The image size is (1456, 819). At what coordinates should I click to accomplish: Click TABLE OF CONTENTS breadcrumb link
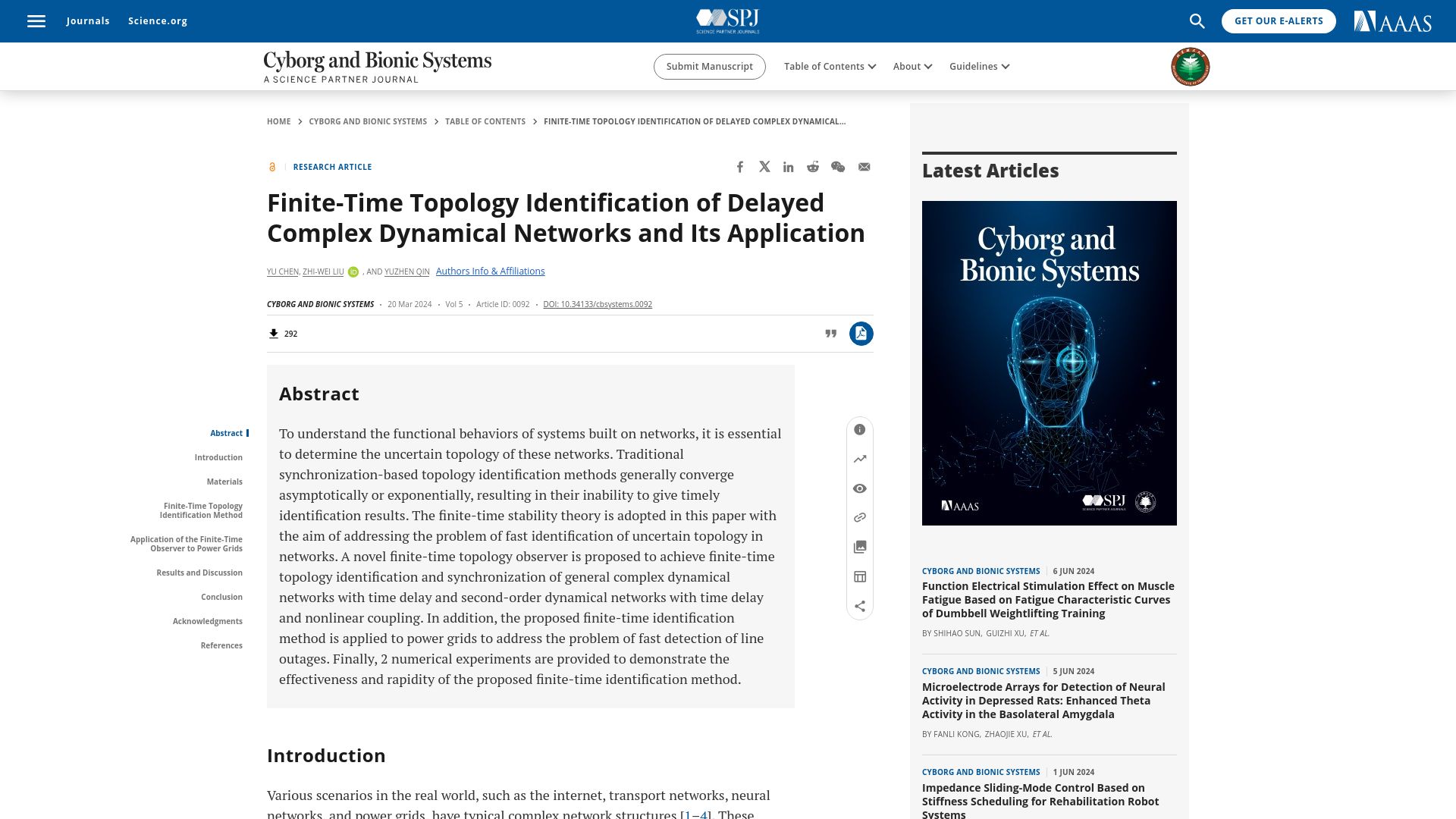pos(485,122)
